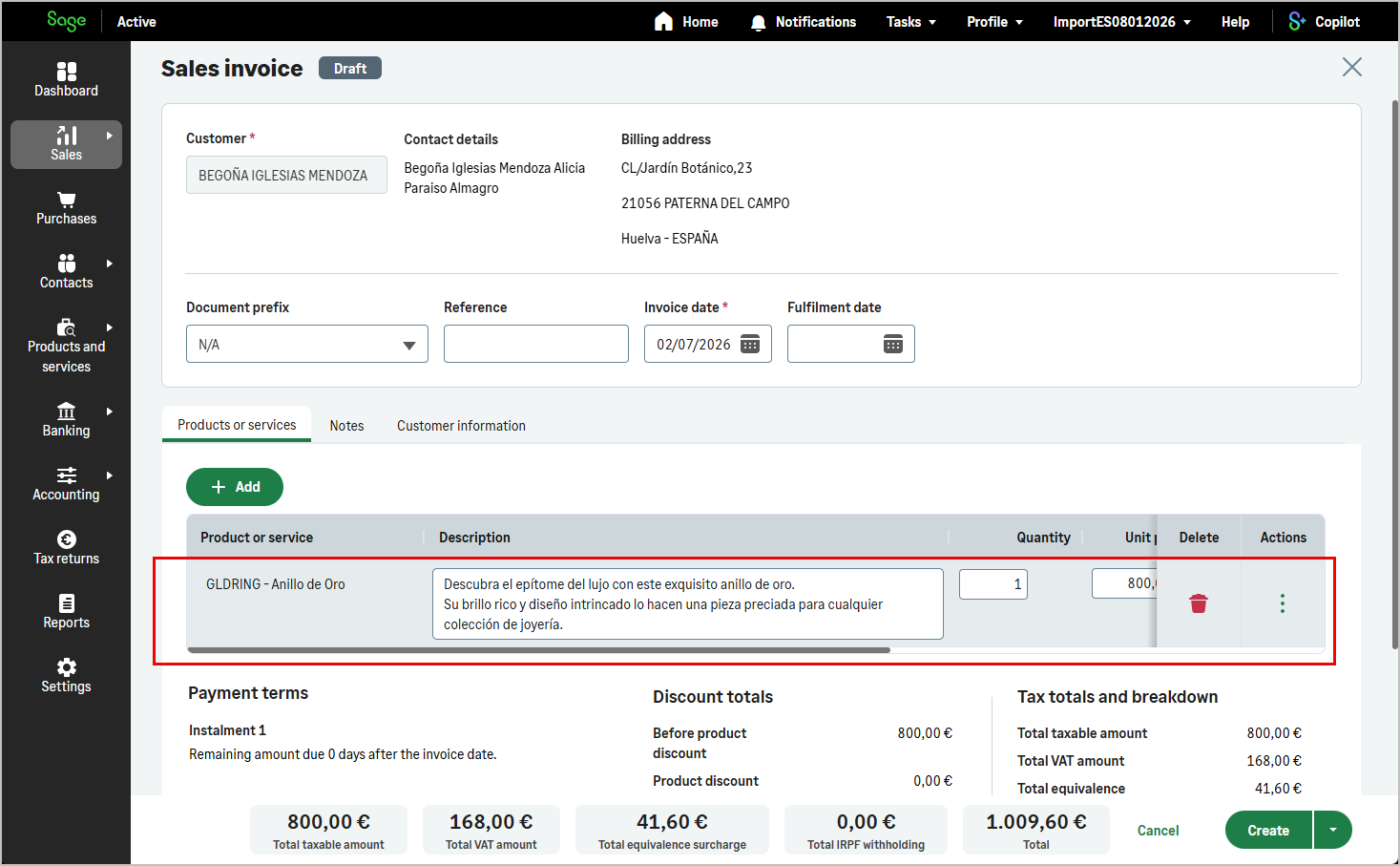
Task: Open Settings gear in sidebar
Action: click(66, 667)
